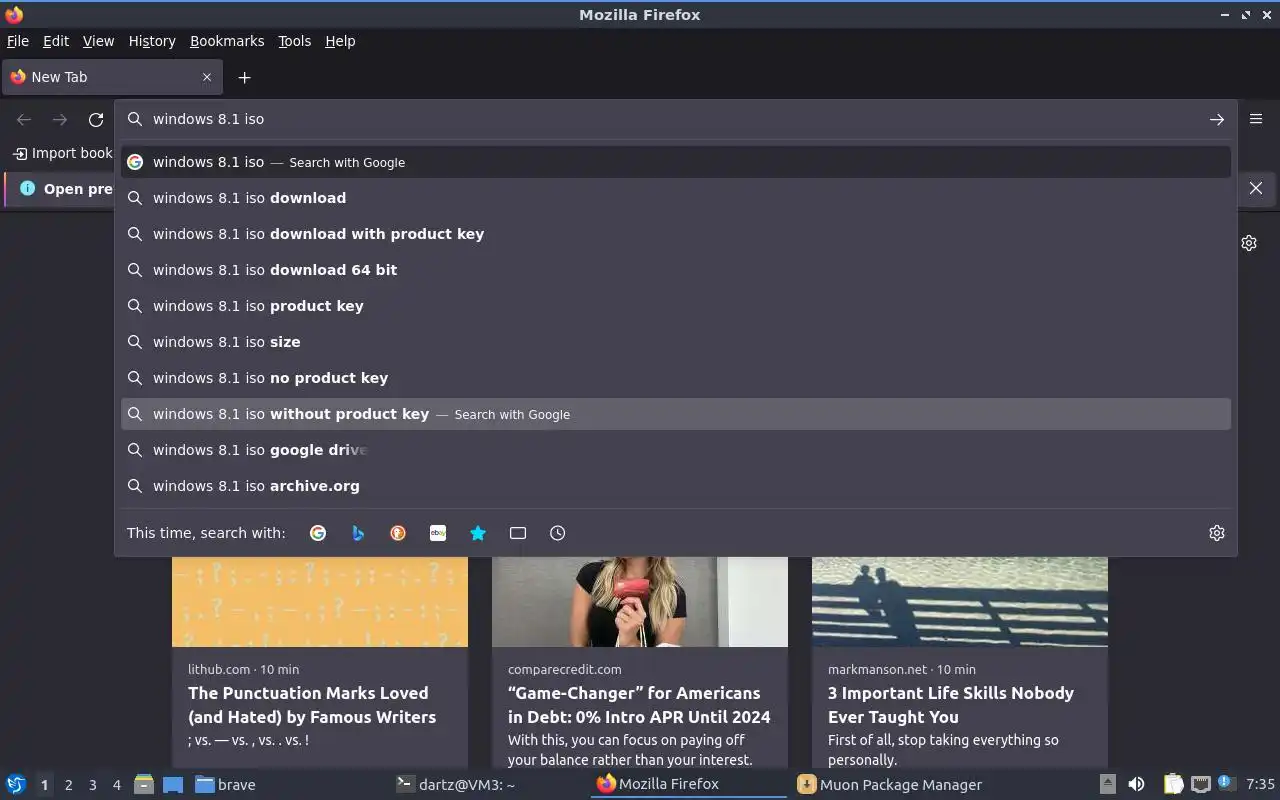
Task: Select suggestion 'windows 8.1 iso no product key'
Action: [x=676, y=378]
